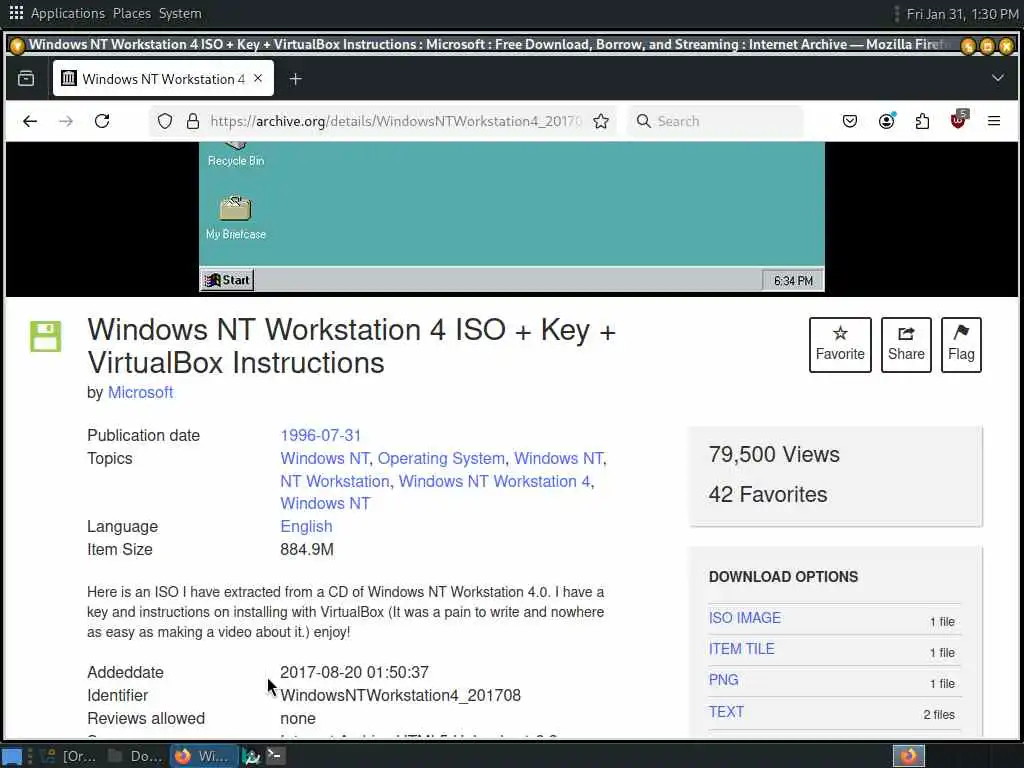
Task: Go back to the previous page
Action: click(30, 121)
